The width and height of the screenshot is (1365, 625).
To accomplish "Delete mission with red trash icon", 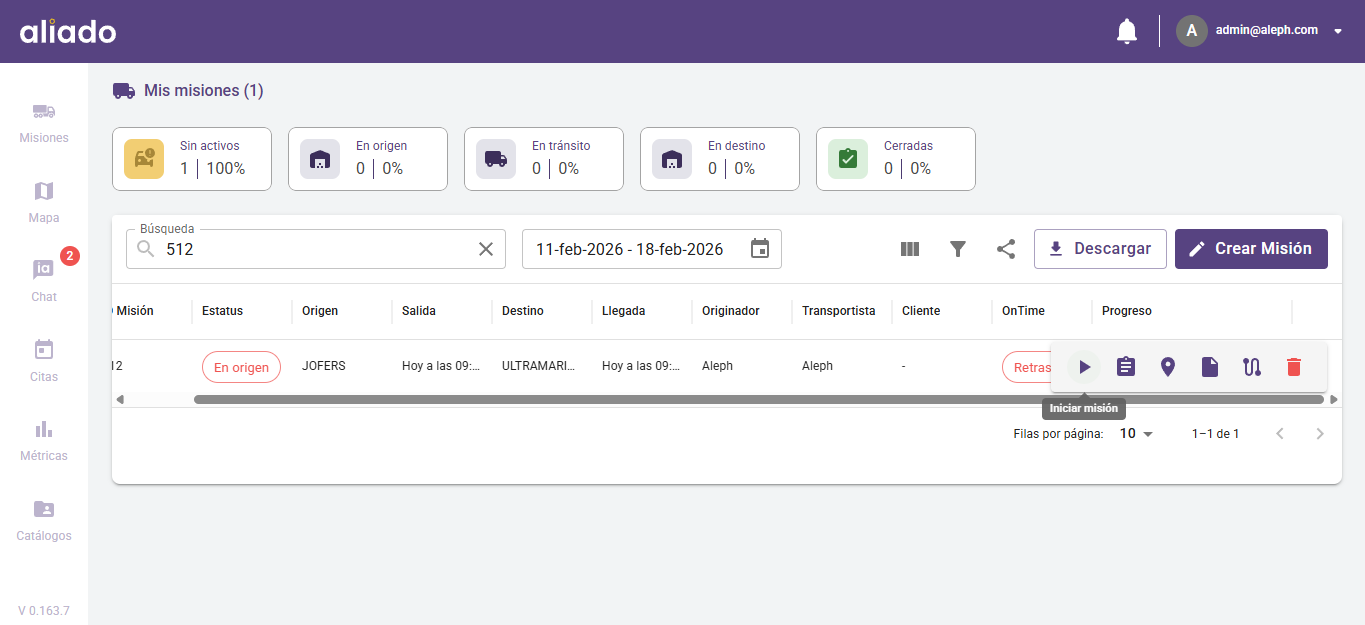I will point(1294,367).
